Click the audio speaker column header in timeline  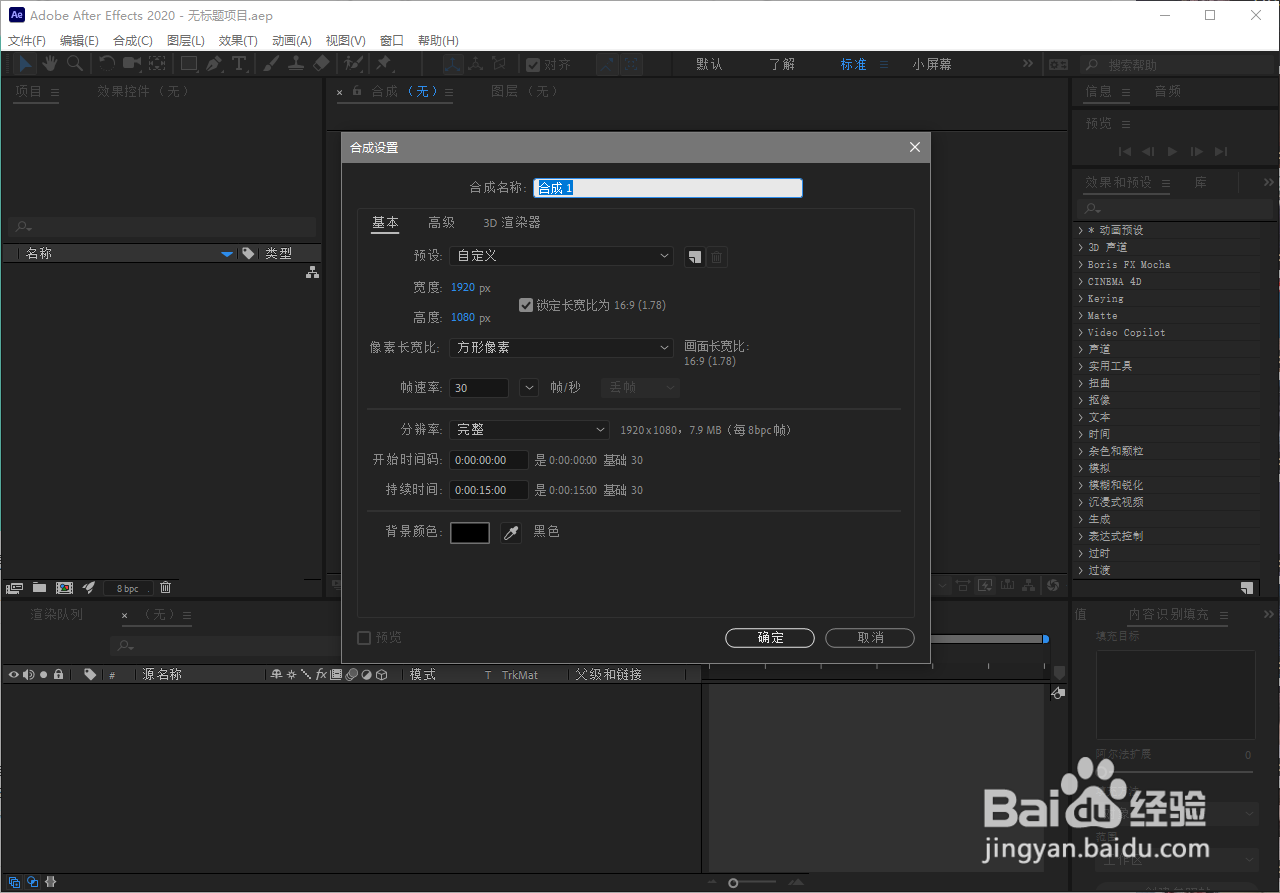[x=28, y=675]
